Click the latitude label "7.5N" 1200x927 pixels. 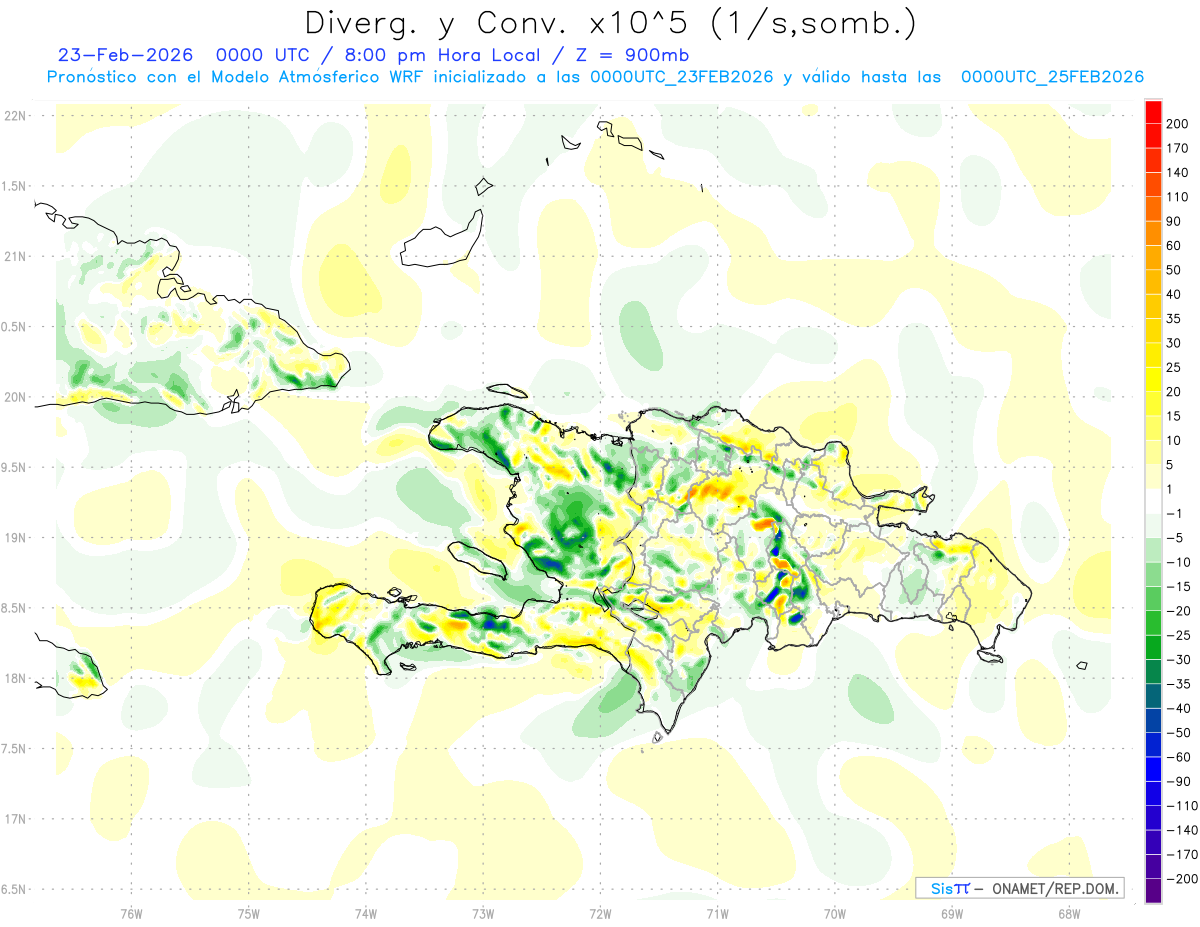click(15, 749)
